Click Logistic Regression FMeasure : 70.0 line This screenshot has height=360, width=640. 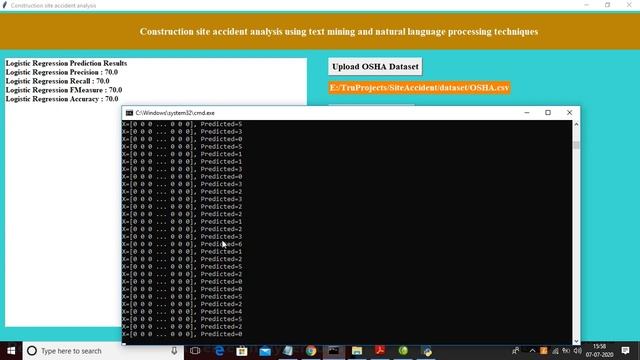click(x=64, y=90)
